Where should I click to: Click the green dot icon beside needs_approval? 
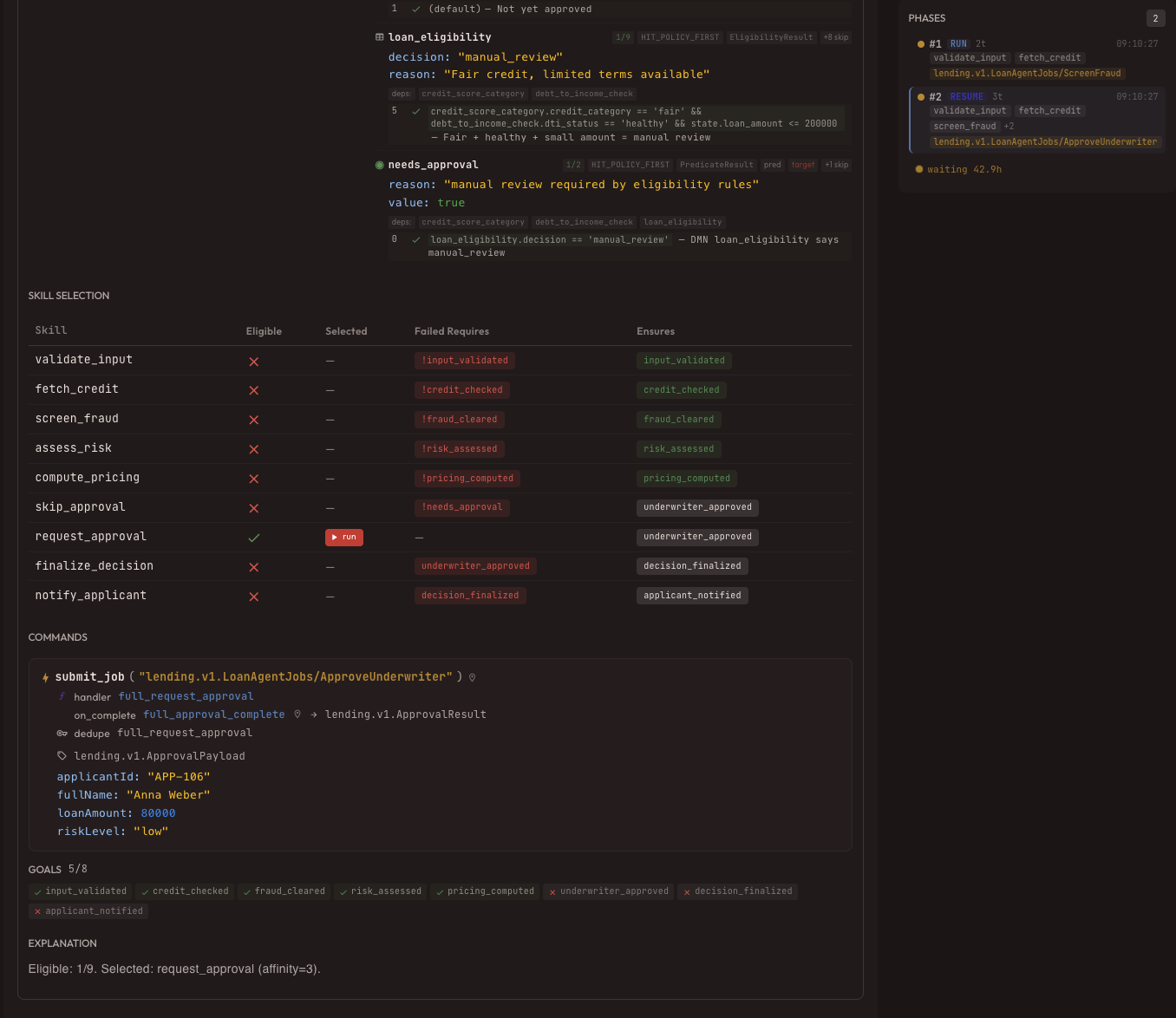pos(379,164)
